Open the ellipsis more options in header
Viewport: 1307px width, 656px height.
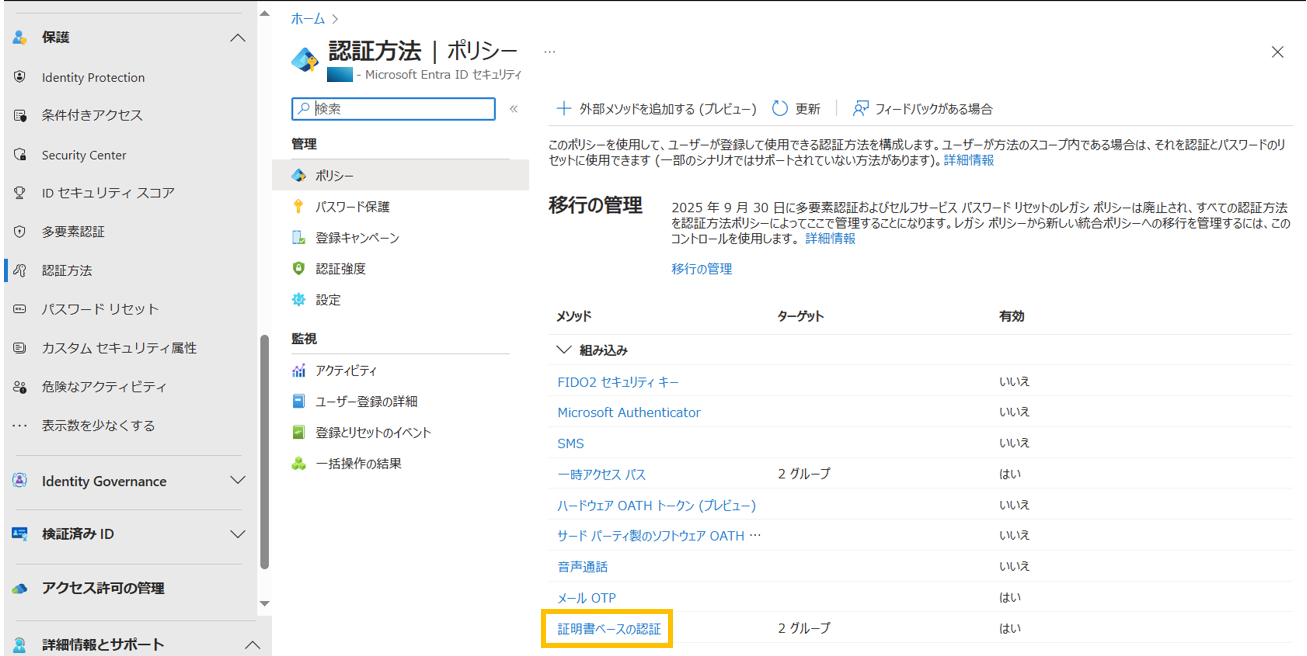[x=550, y=51]
